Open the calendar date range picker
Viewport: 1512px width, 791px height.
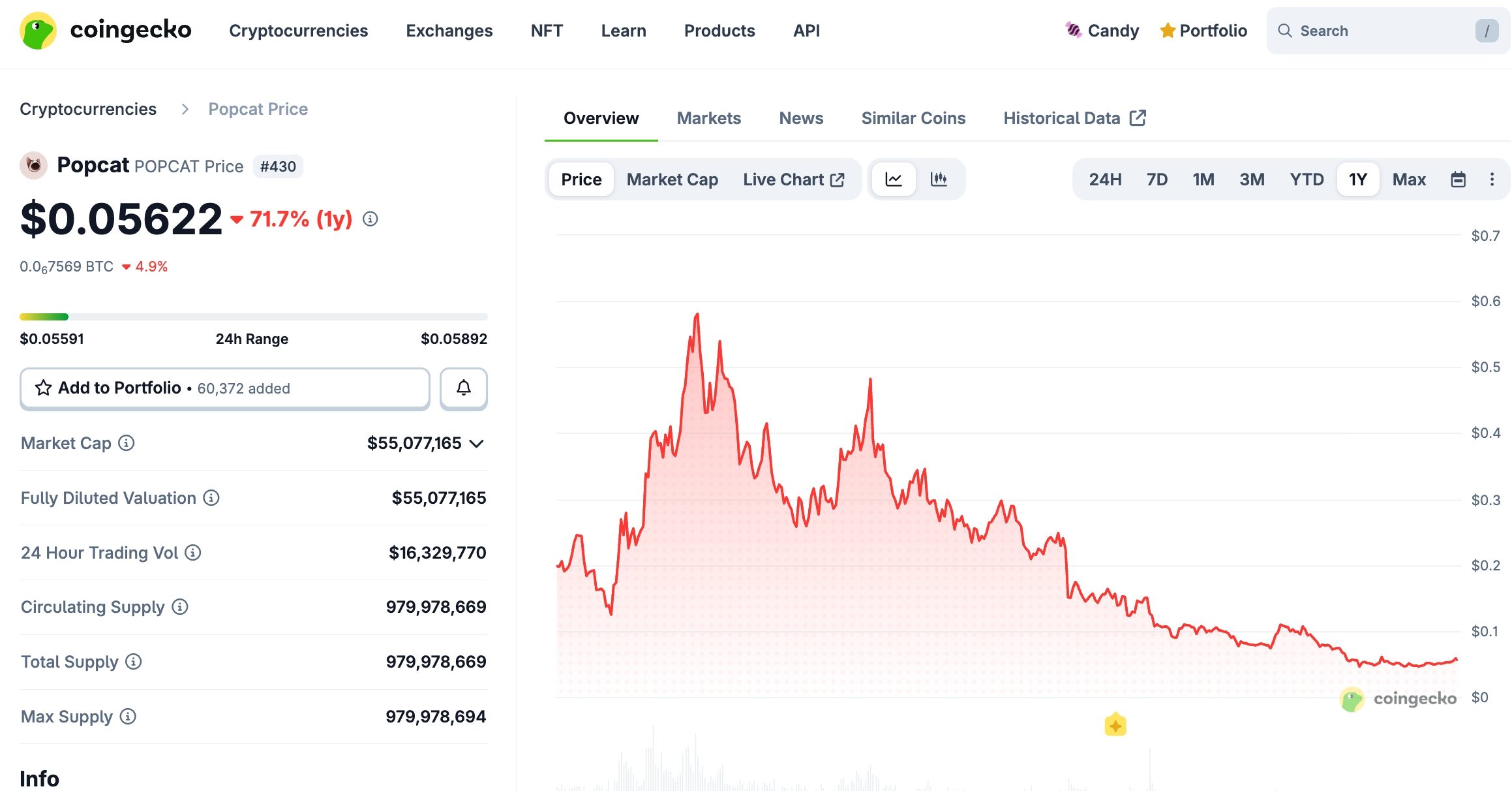1459,179
